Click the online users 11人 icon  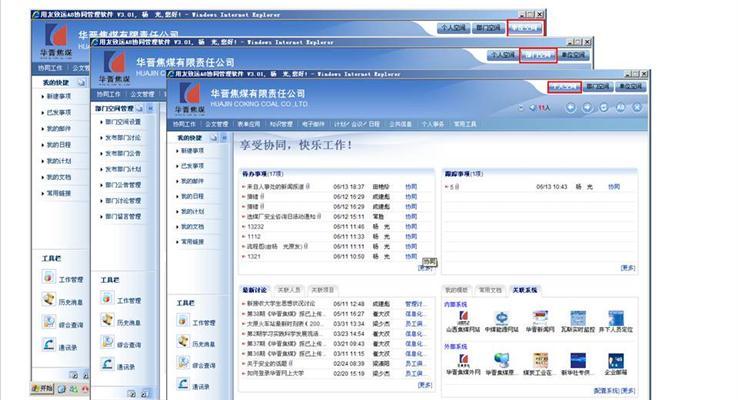(541, 106)
